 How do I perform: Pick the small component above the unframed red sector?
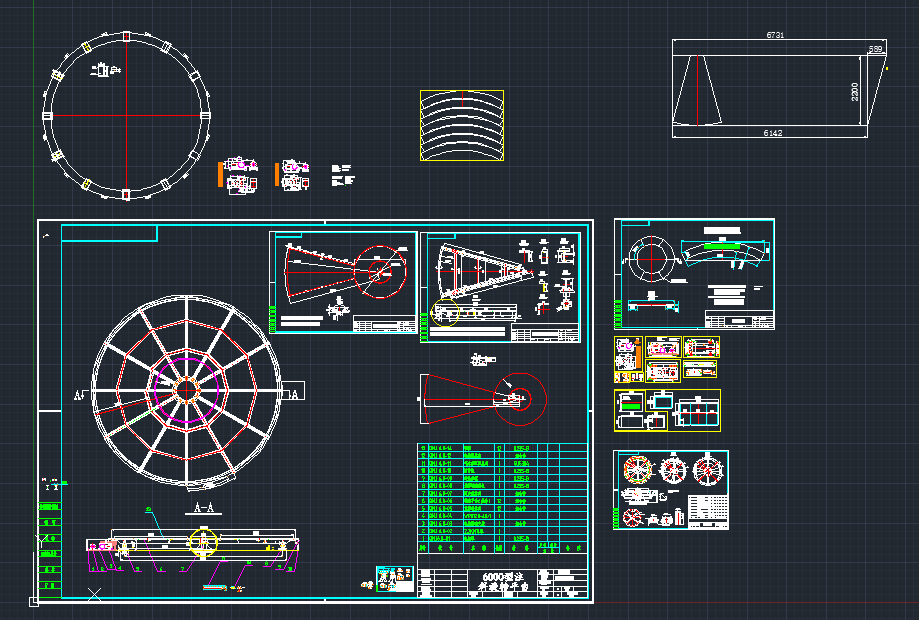[x=483, y=359]
